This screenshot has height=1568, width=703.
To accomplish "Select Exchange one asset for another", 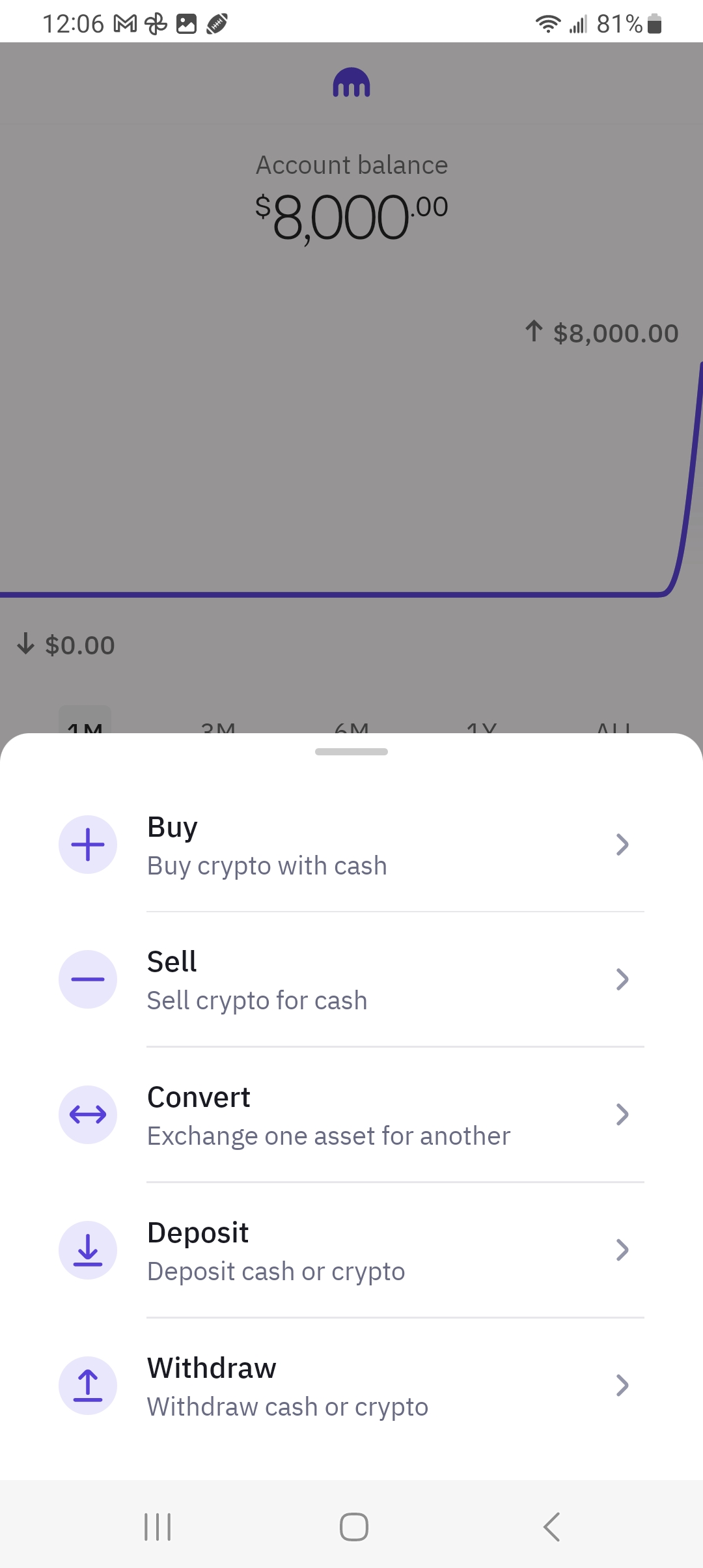I will tap(329, 1136).
